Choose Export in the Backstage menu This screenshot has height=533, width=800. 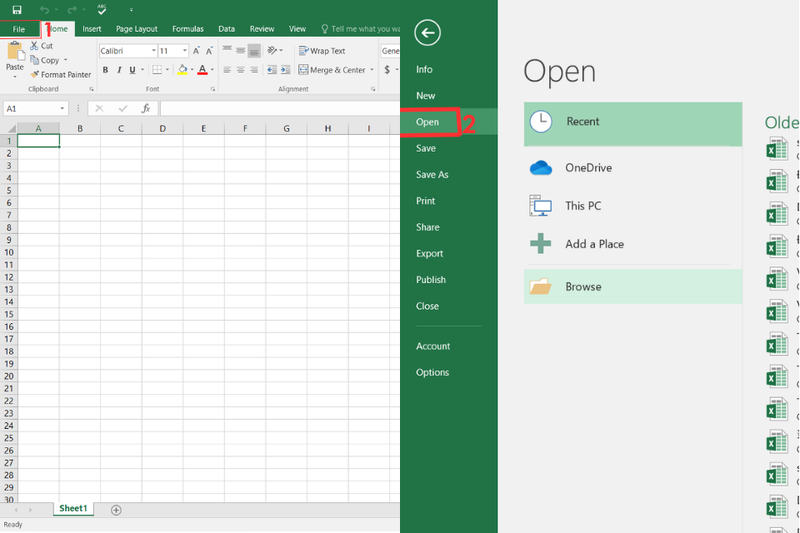click(430, 253)
